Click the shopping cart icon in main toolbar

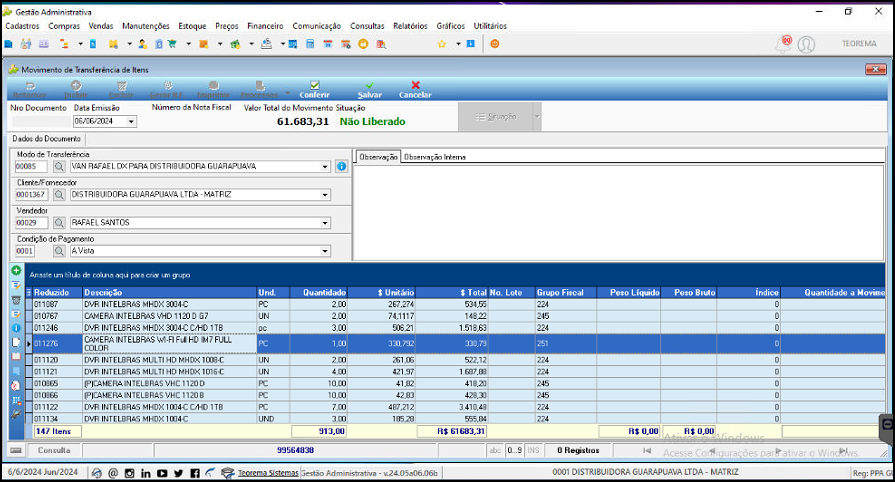(x=172, y=43)
